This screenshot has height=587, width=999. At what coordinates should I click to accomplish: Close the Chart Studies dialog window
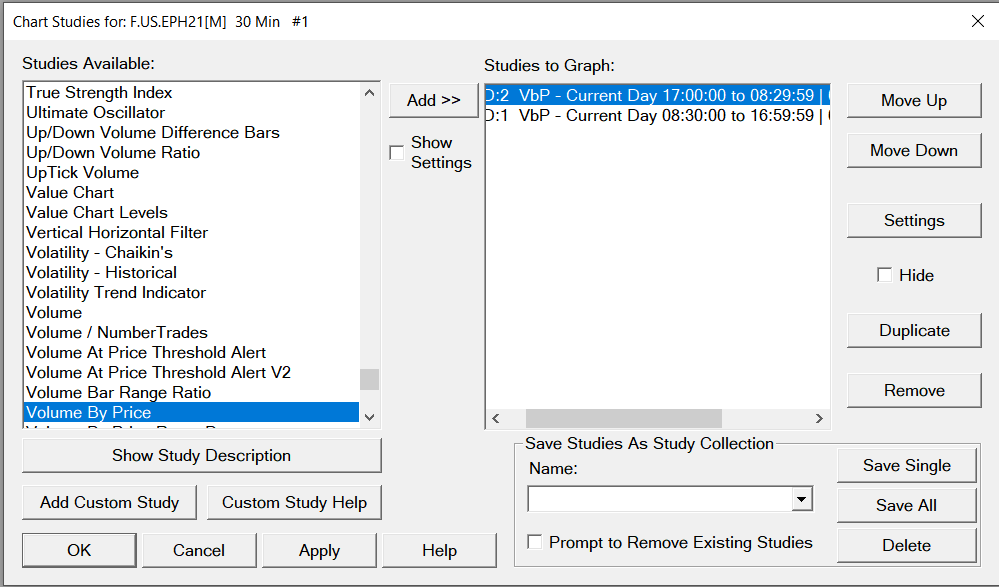(977, 21)
